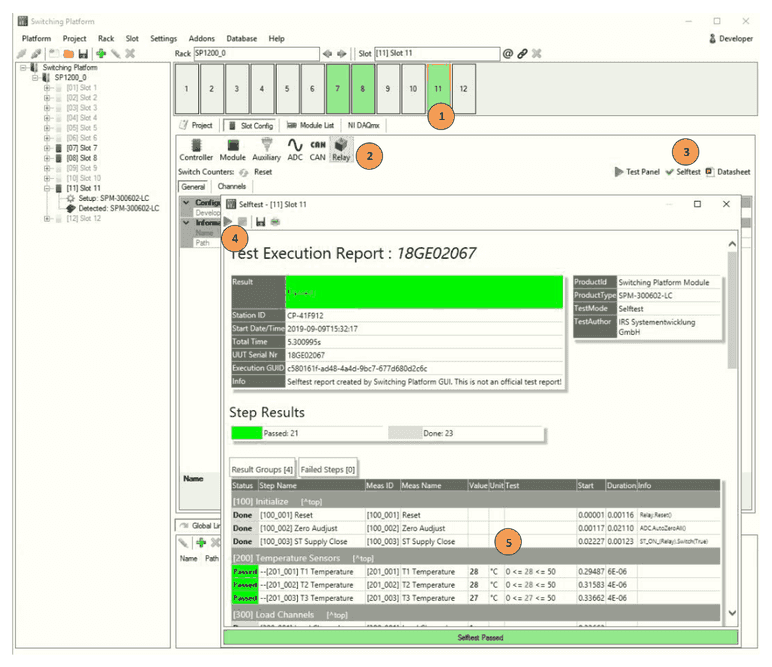The image size is (772, 667).
Task: Go to previous rack with left arrow
Action: [x=327, y=54]
